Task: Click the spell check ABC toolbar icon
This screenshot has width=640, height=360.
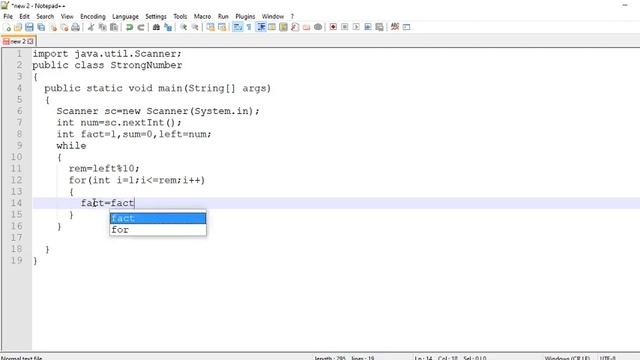Action: click(395, 27)
